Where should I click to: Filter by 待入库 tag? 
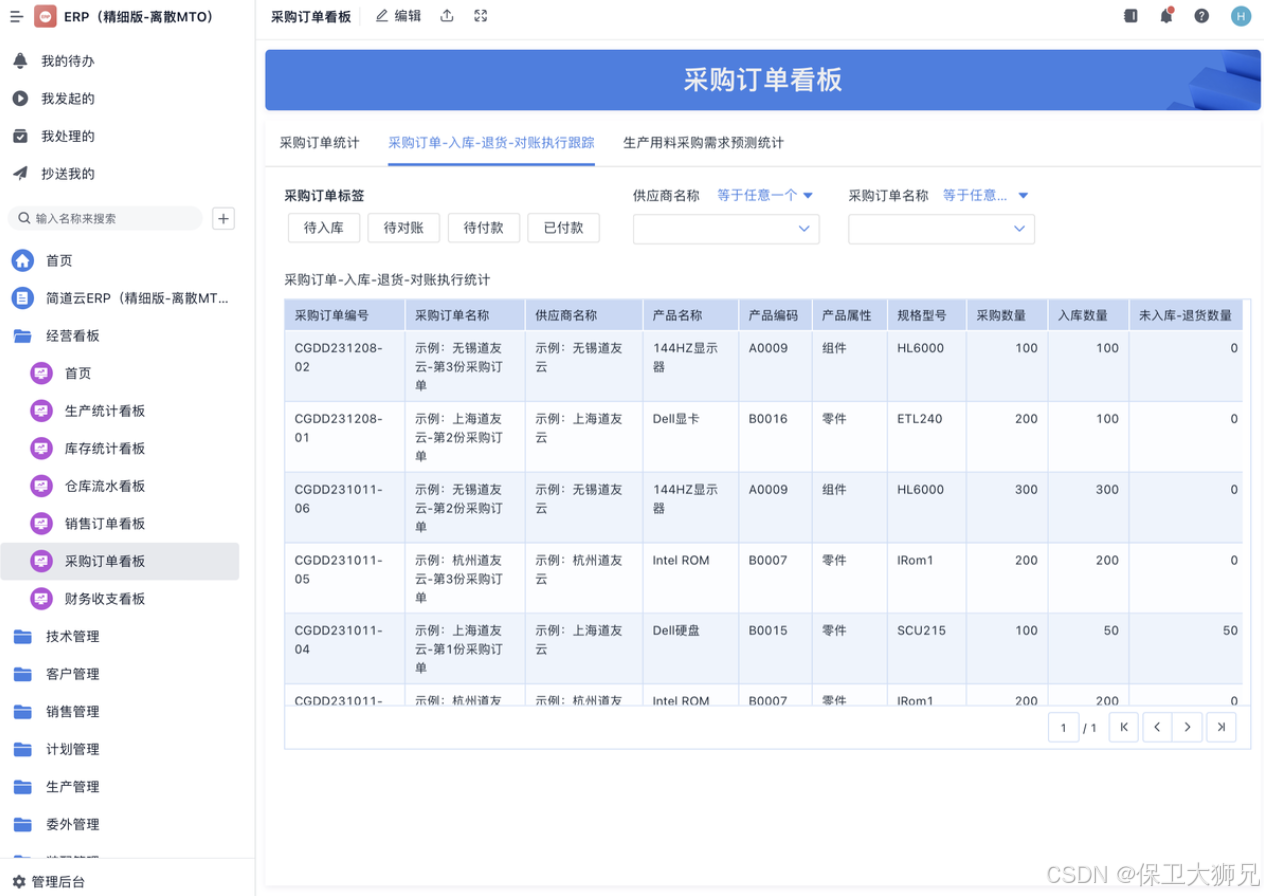click(x=323, y=228)
